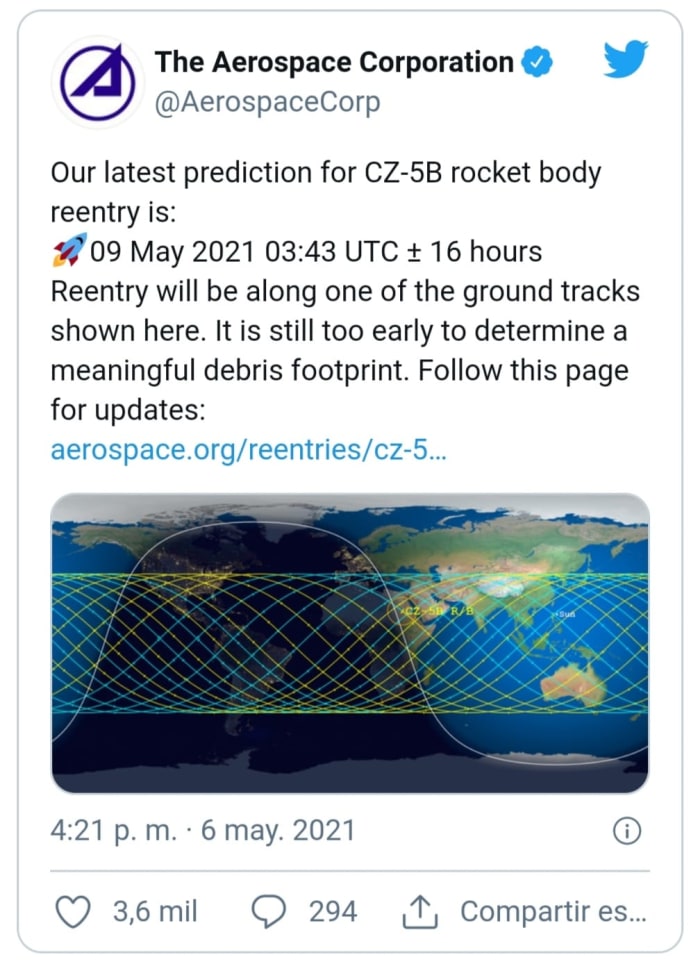Image resolution: width=700 pixels, height=964 pixels.
Task: Click the rocket emoji in the tweet
Action: 67,250
